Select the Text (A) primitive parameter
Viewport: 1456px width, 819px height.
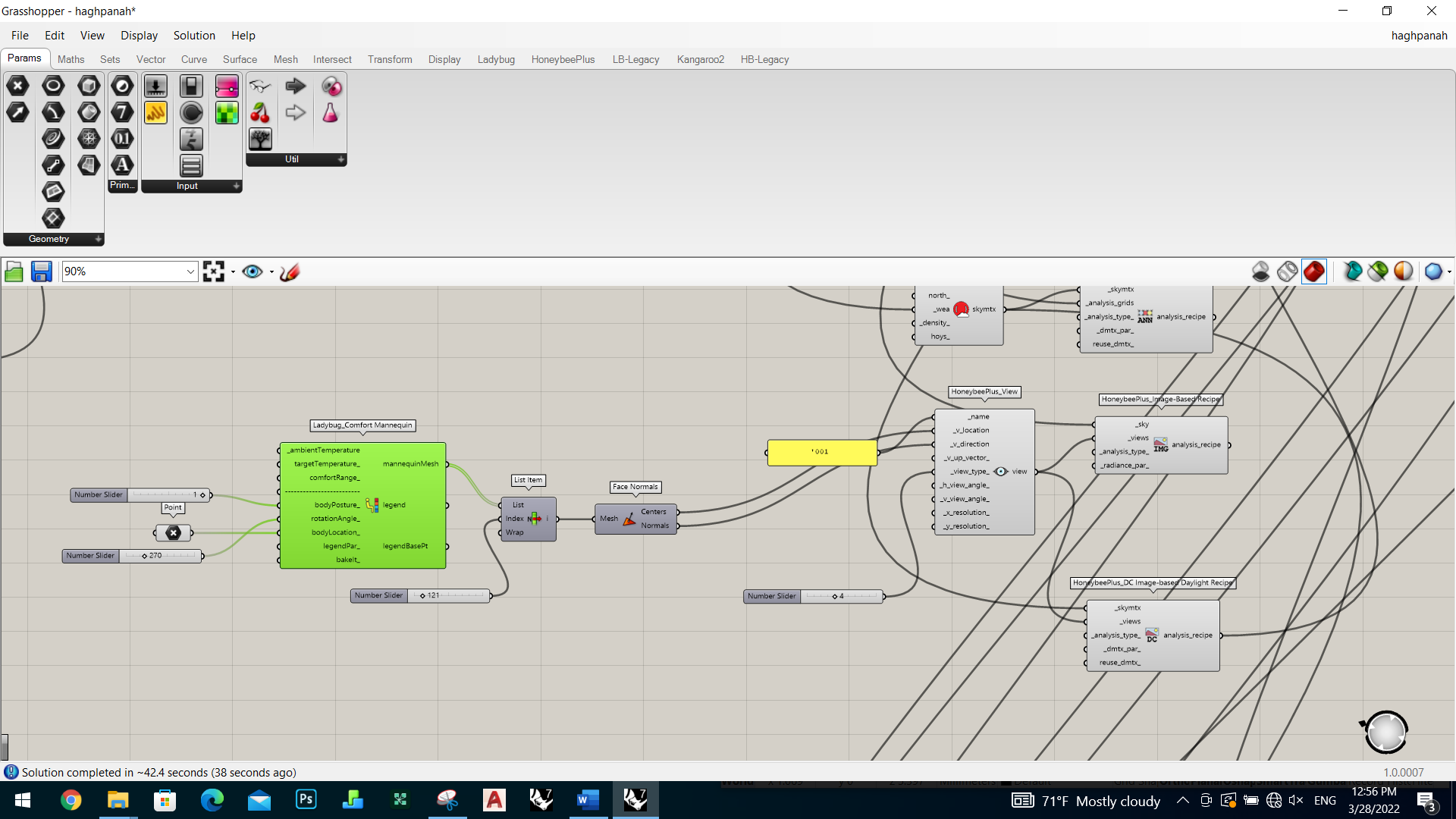(x=122, y=165)
